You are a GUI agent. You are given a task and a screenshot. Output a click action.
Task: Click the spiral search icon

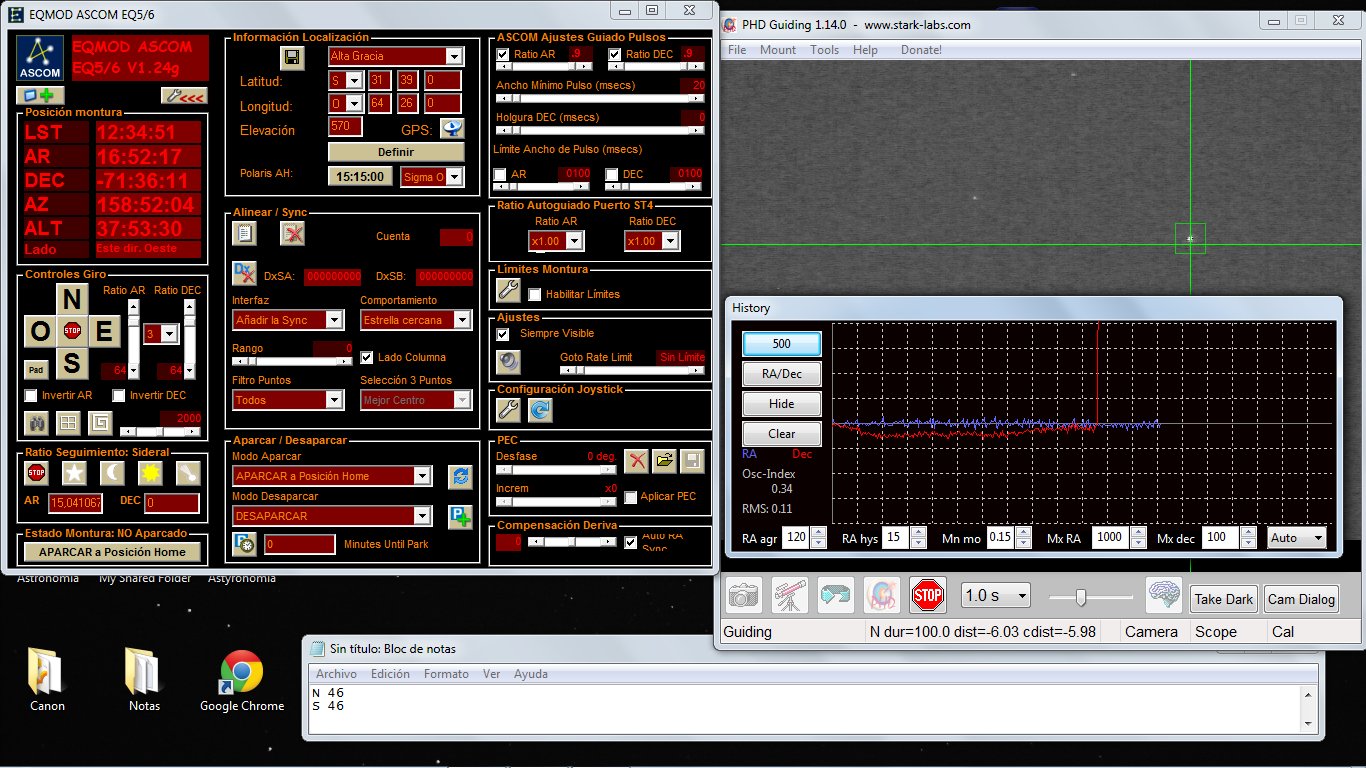(x=99, y=423)
